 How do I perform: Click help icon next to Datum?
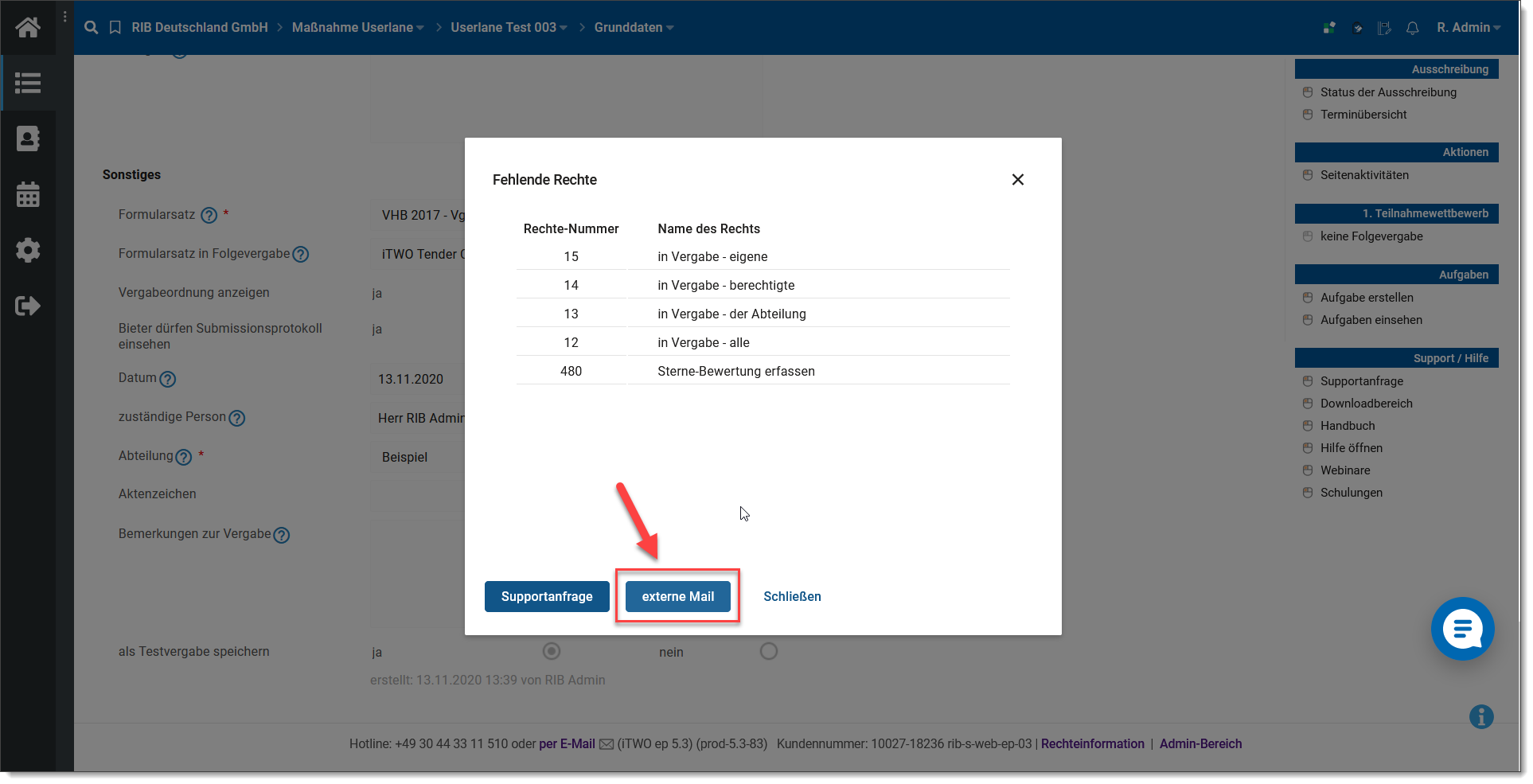pyautogui.click(x=167, y=380)
